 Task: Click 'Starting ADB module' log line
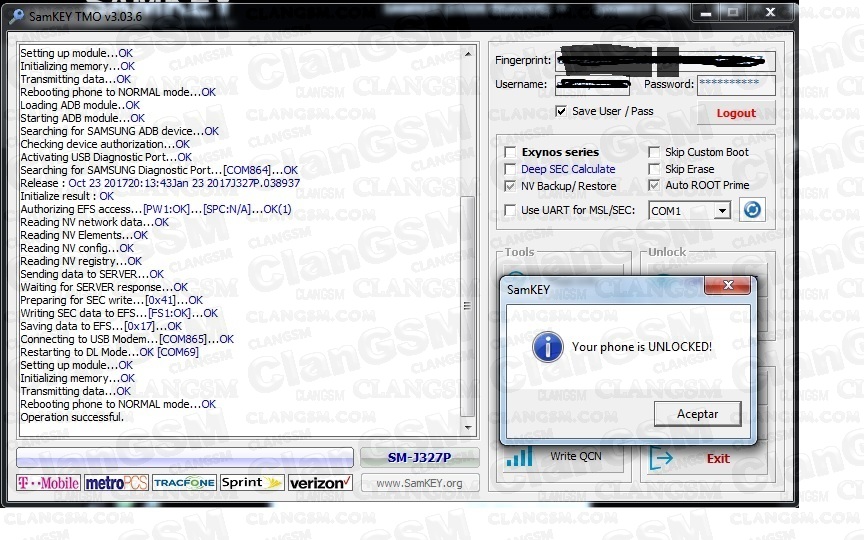[83, 118]
